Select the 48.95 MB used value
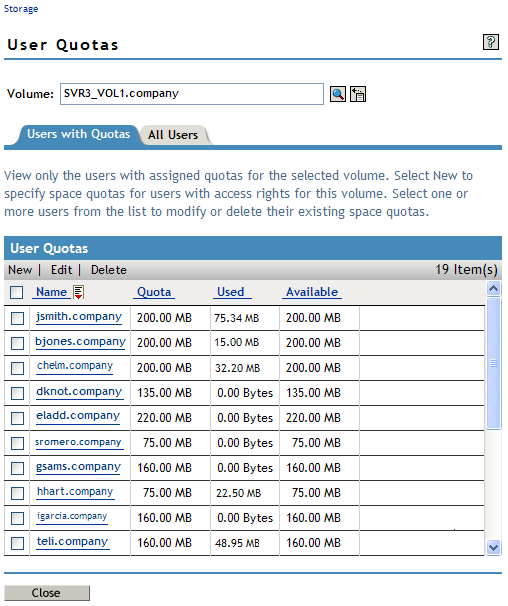Viewport: 508px width, 606px height. click(237, 543)
